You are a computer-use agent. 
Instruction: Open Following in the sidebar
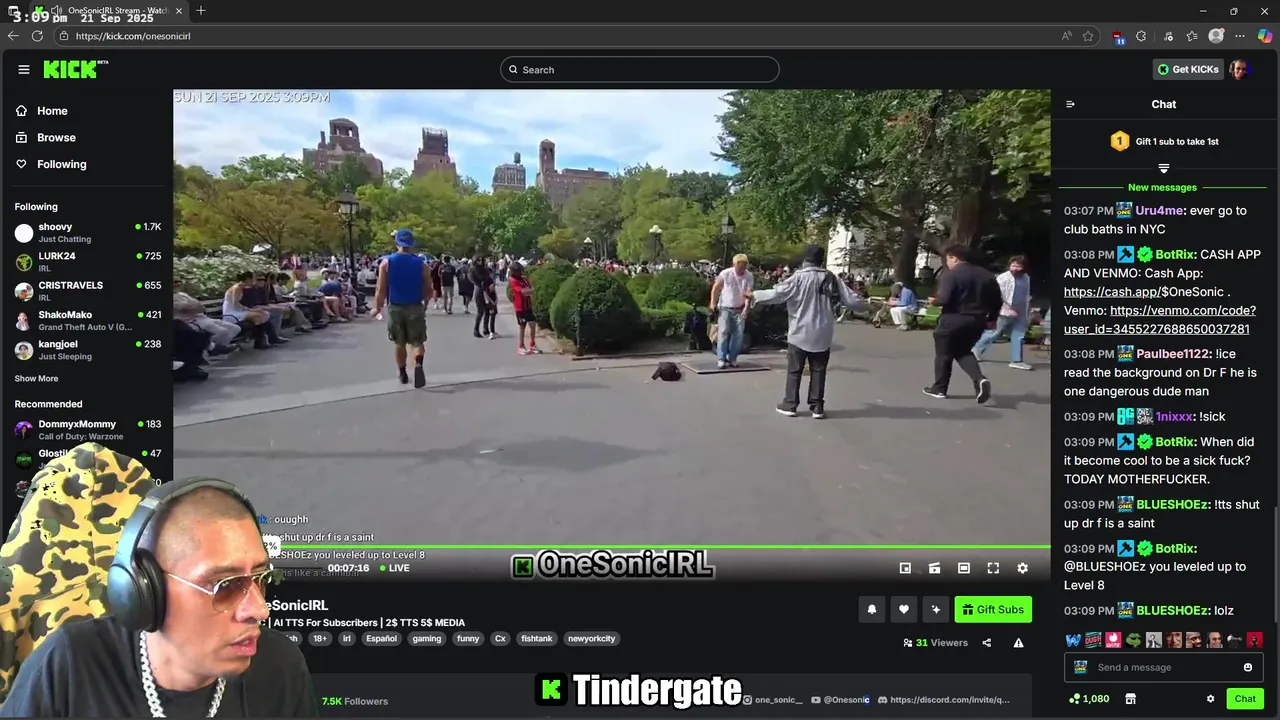[x=51, y=164]
